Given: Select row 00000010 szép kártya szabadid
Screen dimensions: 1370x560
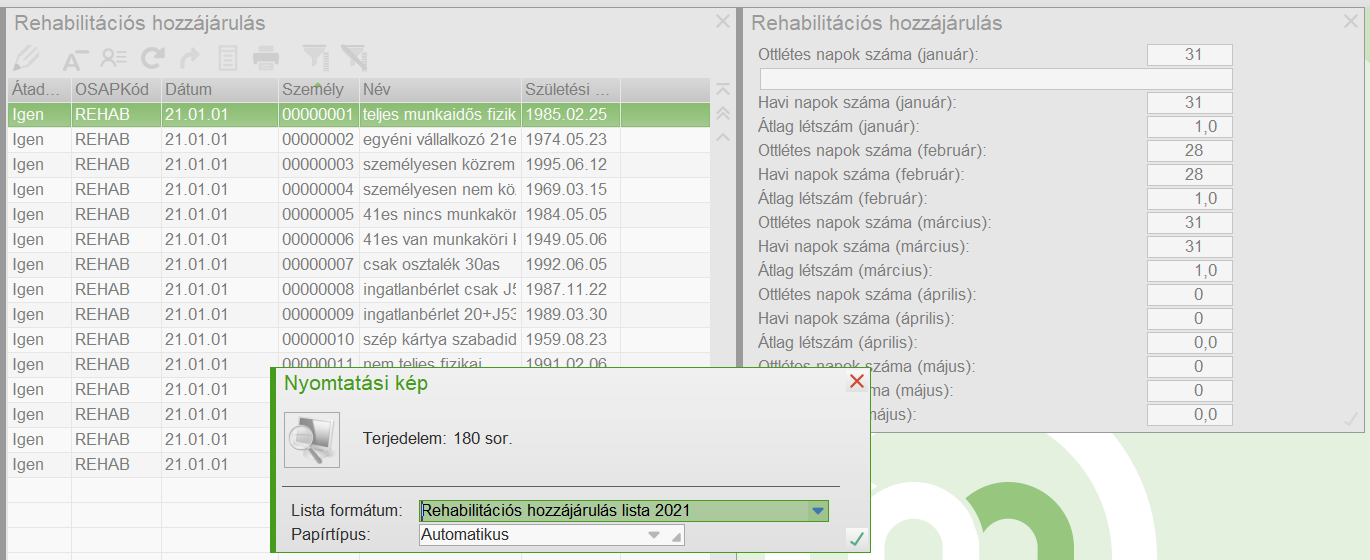Looking at the screenshot, I should (359, 339).
